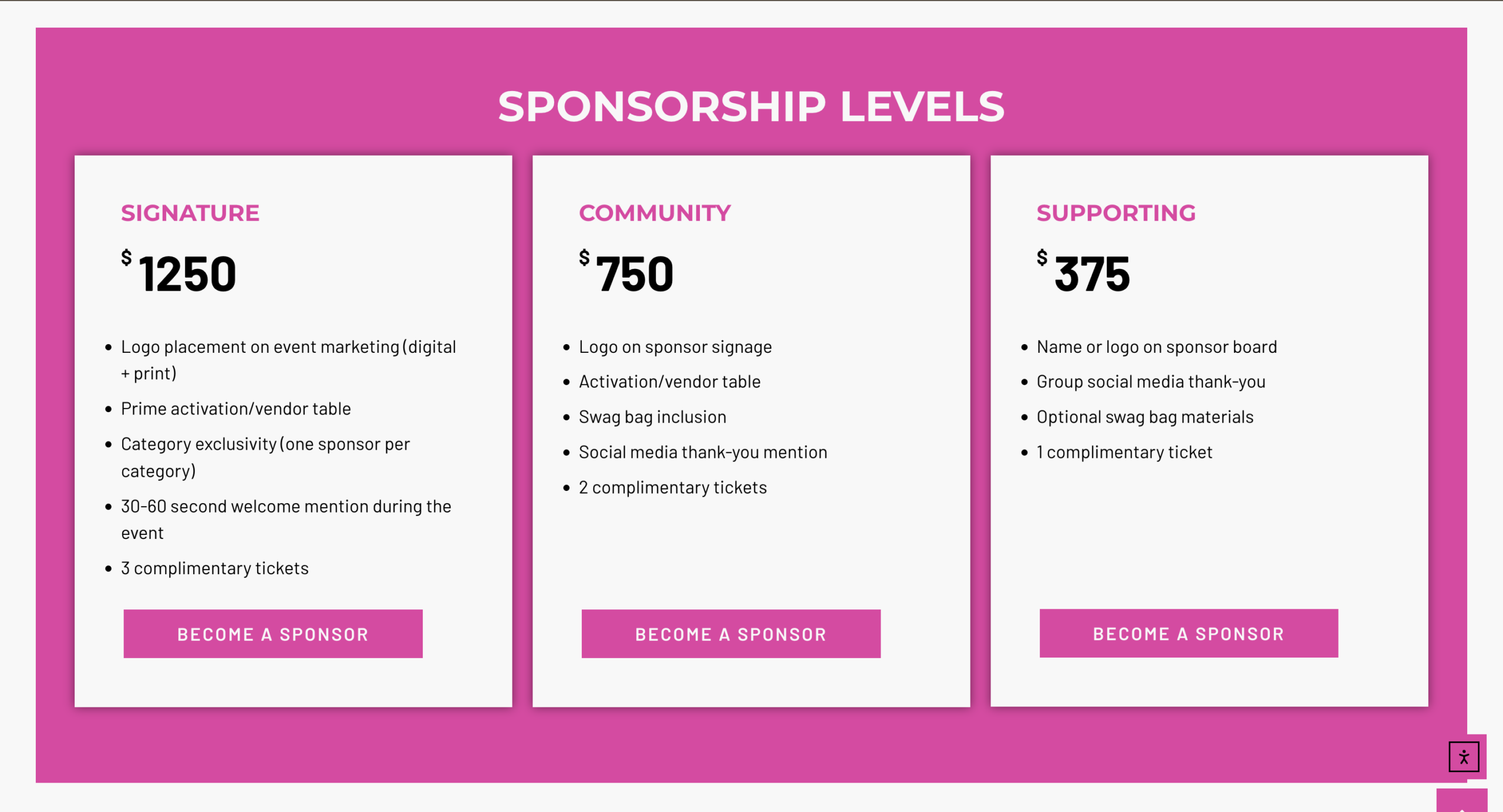Click "Prime activation/vendor table" list item
Viewport: 1503px width, 812px height.
[235, 409]
